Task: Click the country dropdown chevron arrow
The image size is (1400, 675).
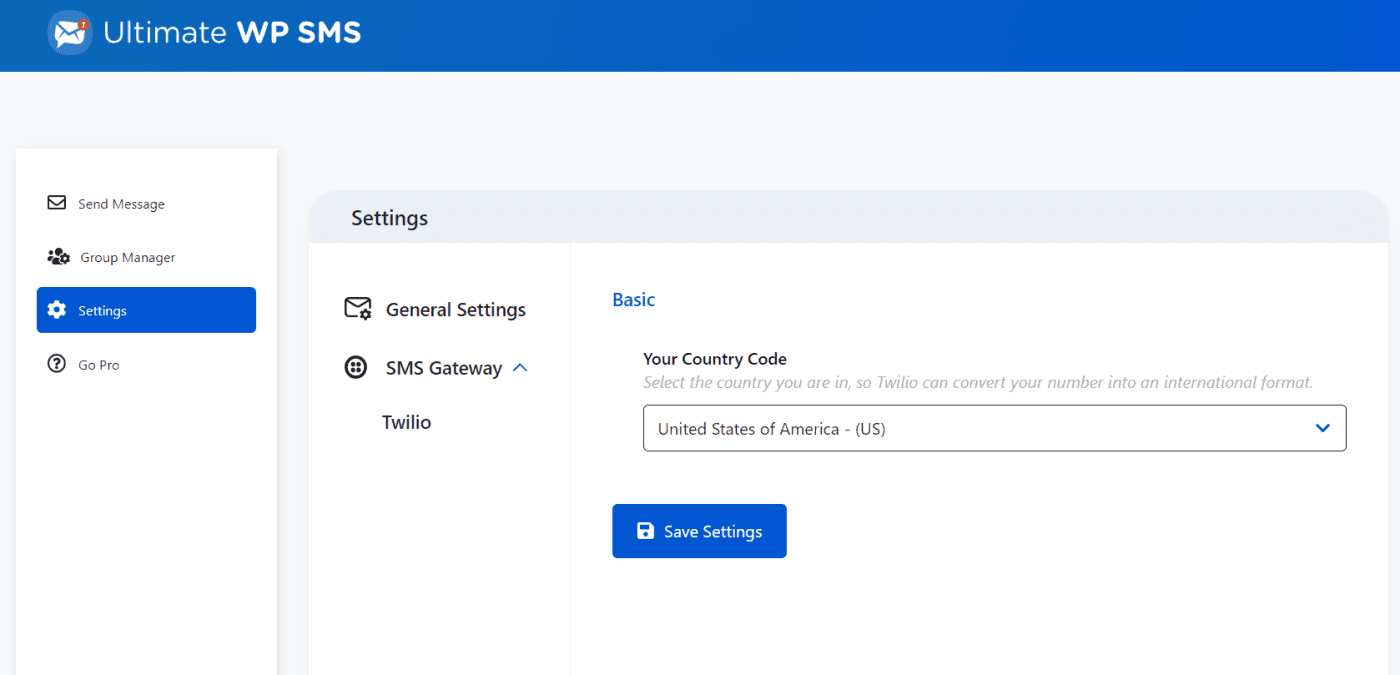Action: point(1323,428)
